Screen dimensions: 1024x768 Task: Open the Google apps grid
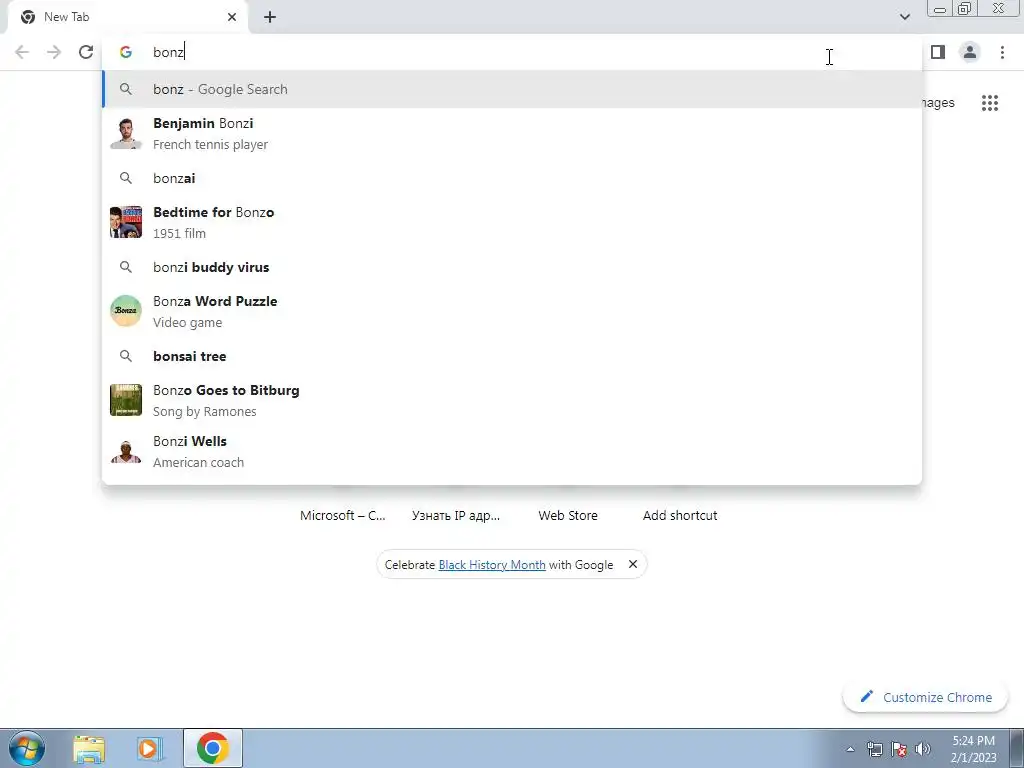(x=990, y=103)
